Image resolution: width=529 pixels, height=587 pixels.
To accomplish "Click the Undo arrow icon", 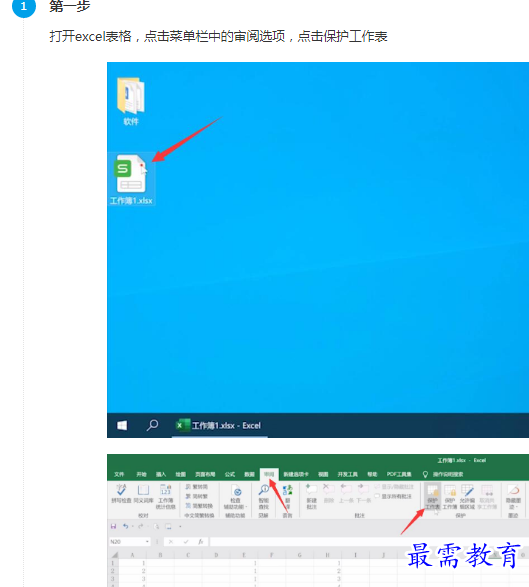I will [x=125, y=526].
